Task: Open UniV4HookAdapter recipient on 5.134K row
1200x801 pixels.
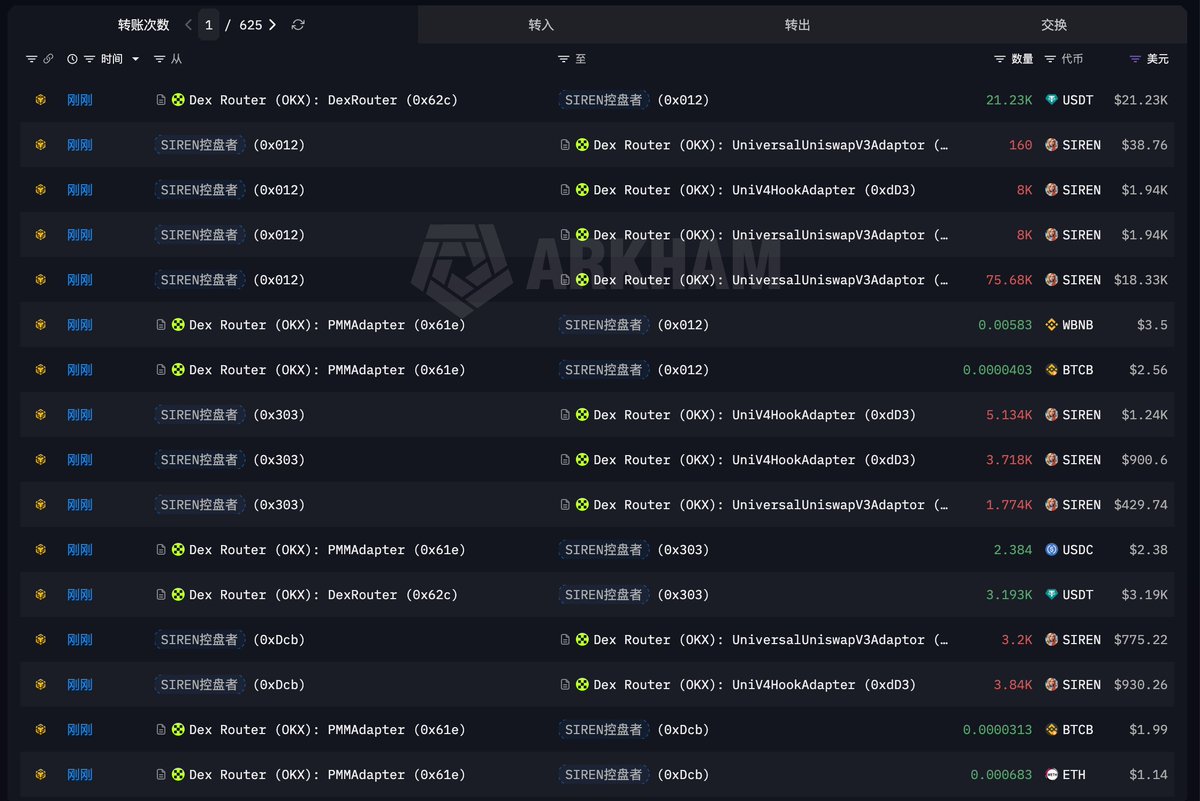Action: coord(755,415)
